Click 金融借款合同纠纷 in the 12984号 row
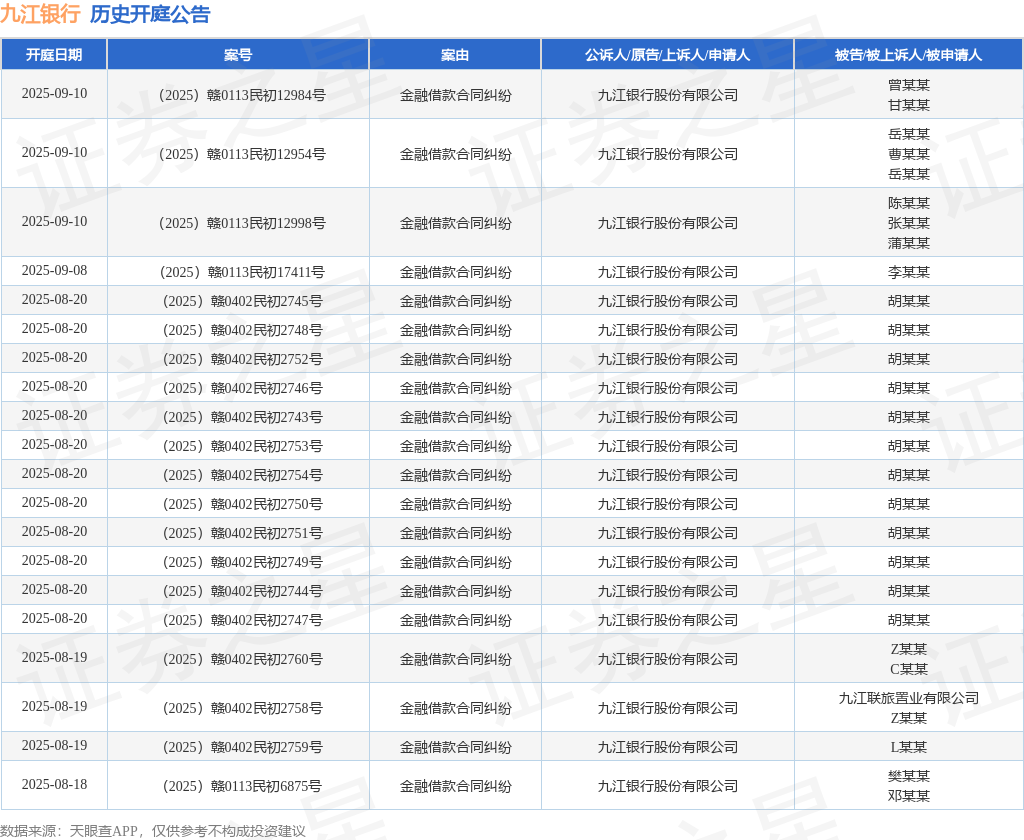This screenshot has width=1024, height=840. 455,95
